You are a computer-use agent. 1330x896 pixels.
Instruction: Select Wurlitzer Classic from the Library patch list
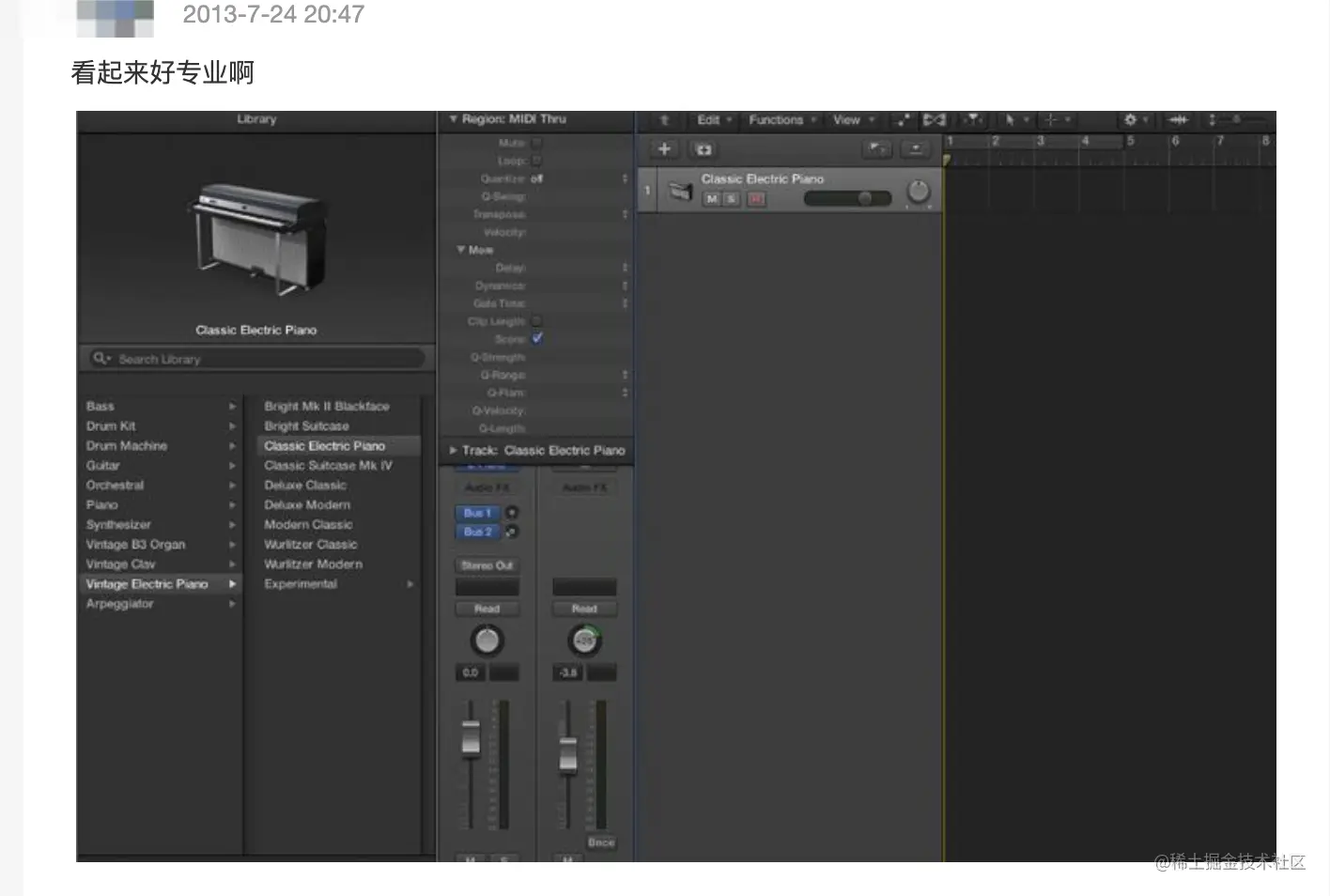[x=310, y=544]
